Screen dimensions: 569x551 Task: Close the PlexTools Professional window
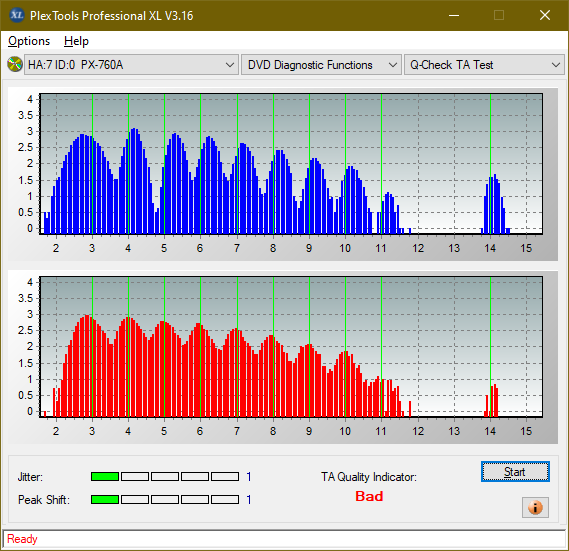545,15
